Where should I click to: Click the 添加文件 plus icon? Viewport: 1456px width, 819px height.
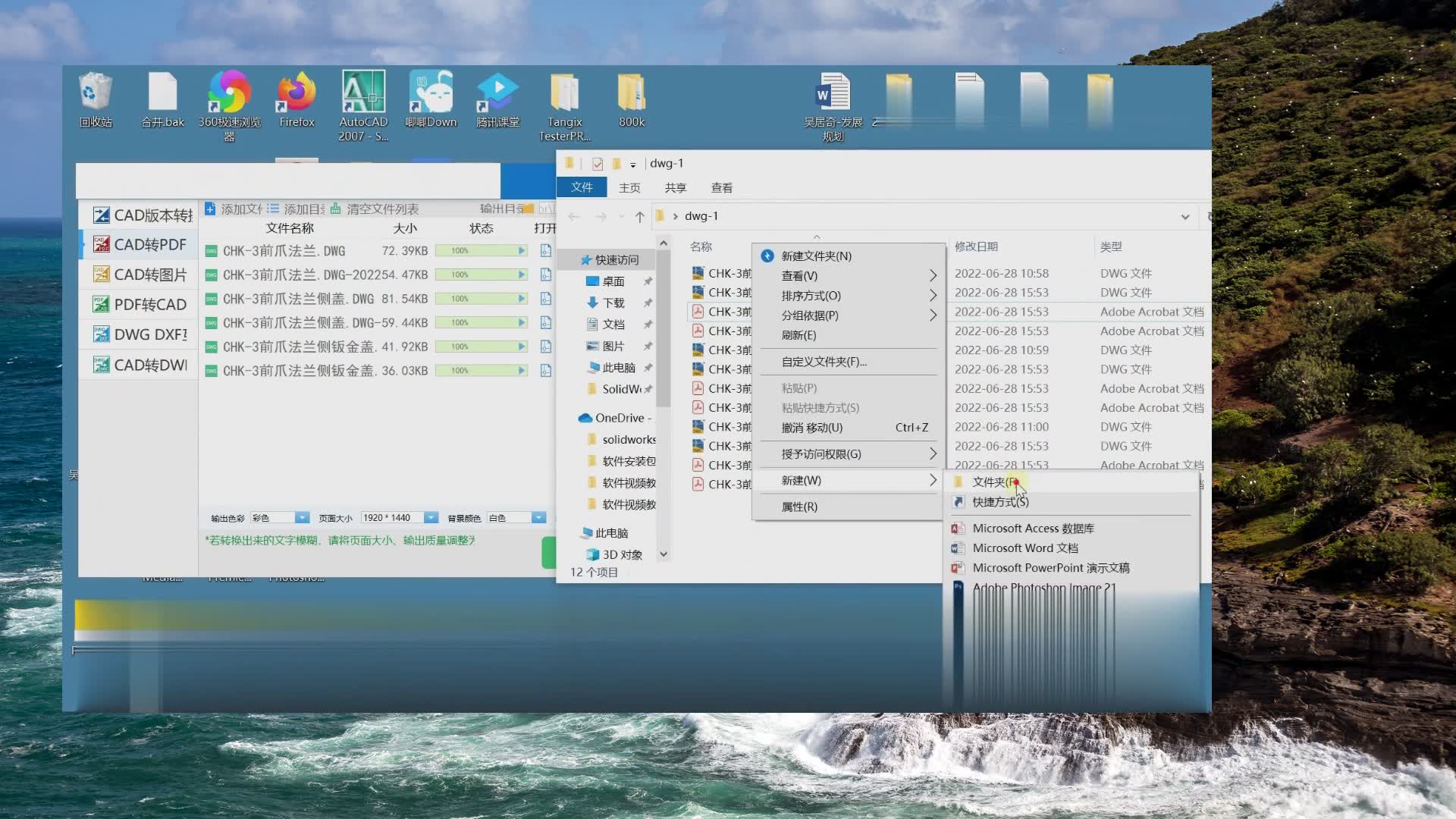(210, 209)
